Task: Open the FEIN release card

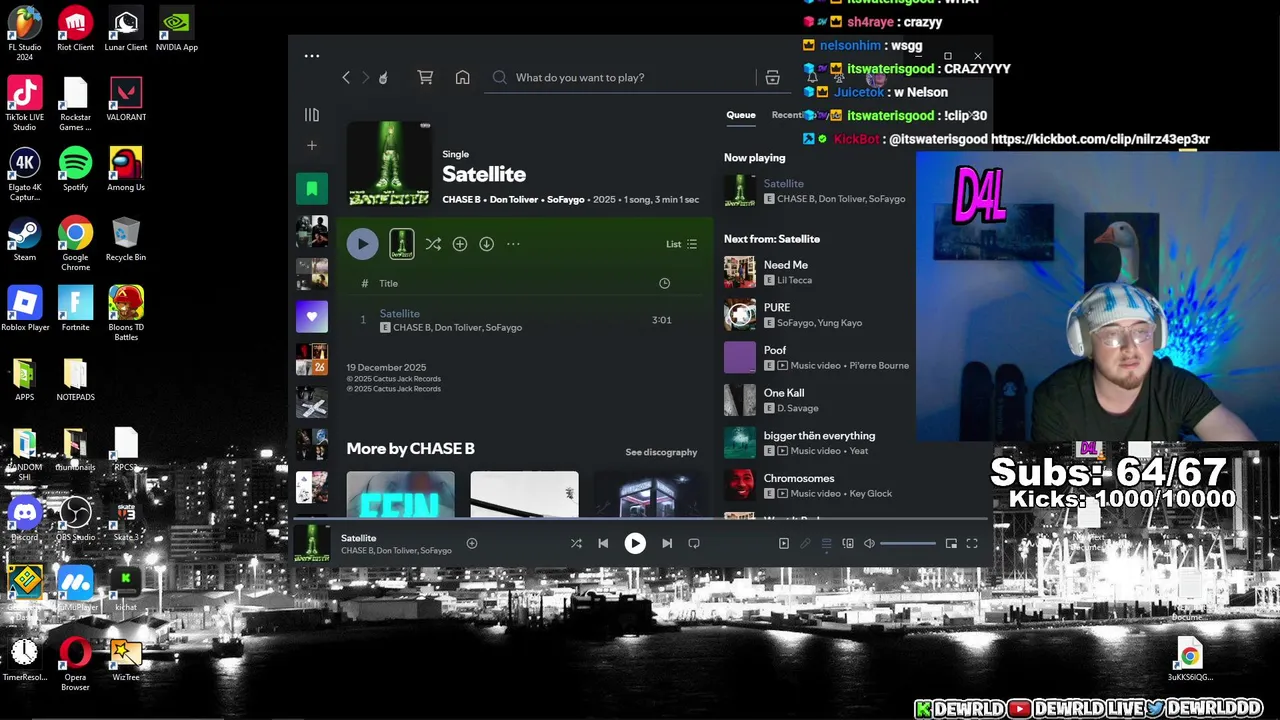Action: point(400,494)
